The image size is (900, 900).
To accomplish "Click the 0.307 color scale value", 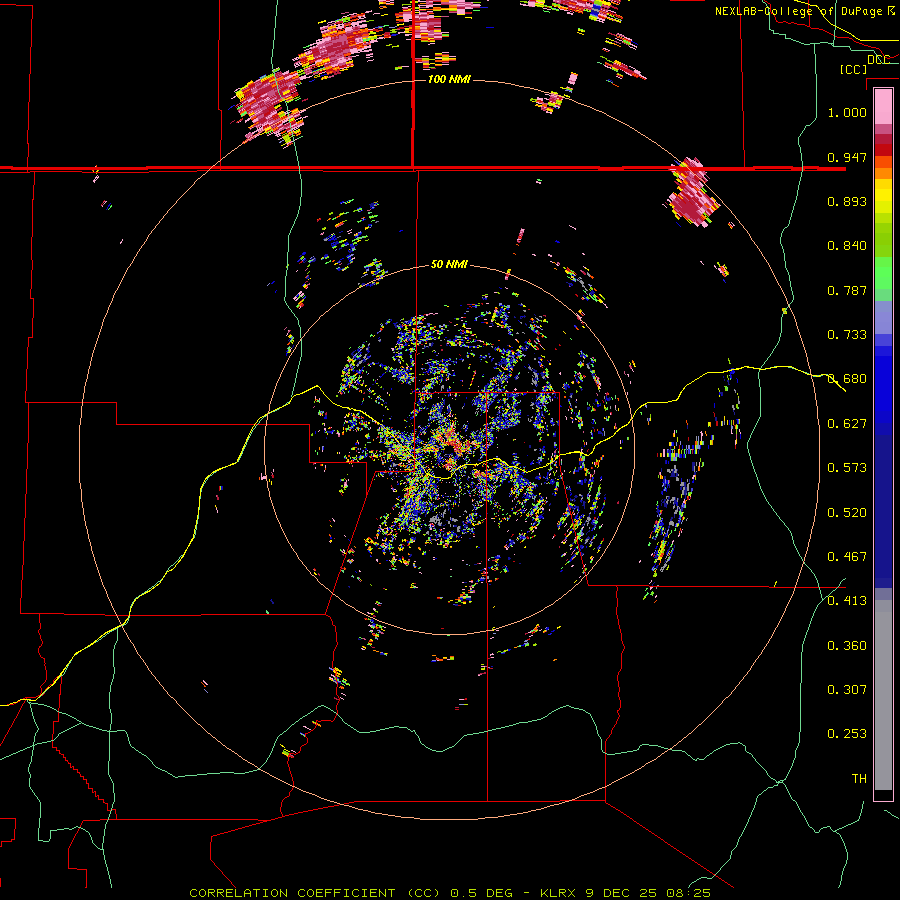I will [847, 690].
